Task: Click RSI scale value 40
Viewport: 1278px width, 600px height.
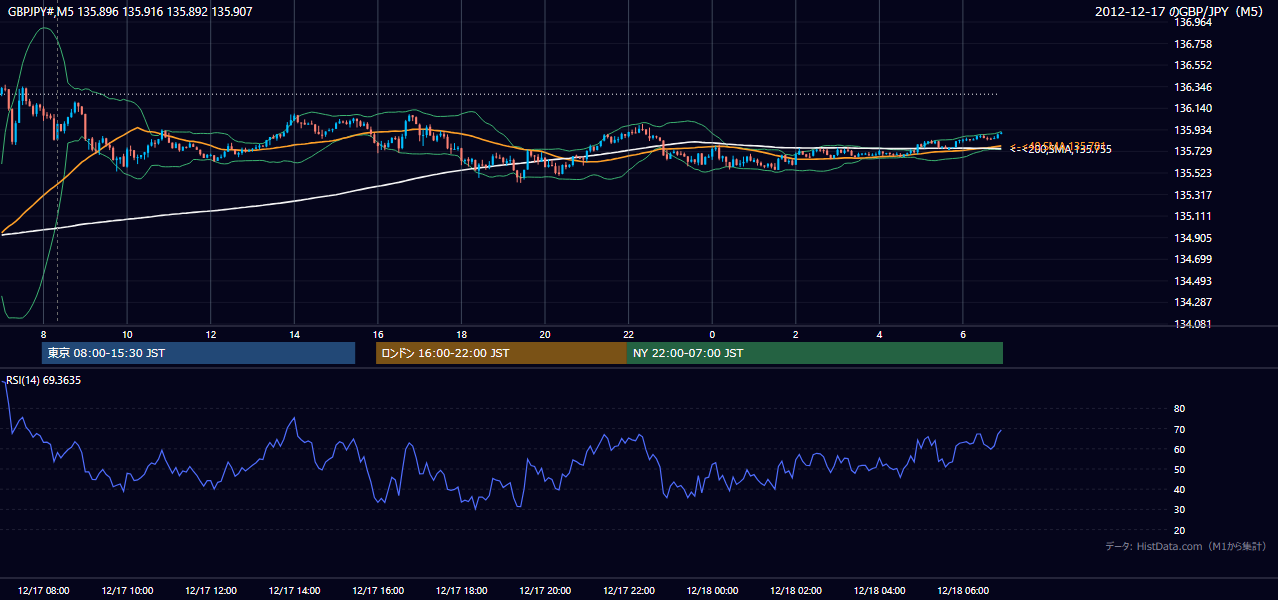Action: (x=1179, y=490)
